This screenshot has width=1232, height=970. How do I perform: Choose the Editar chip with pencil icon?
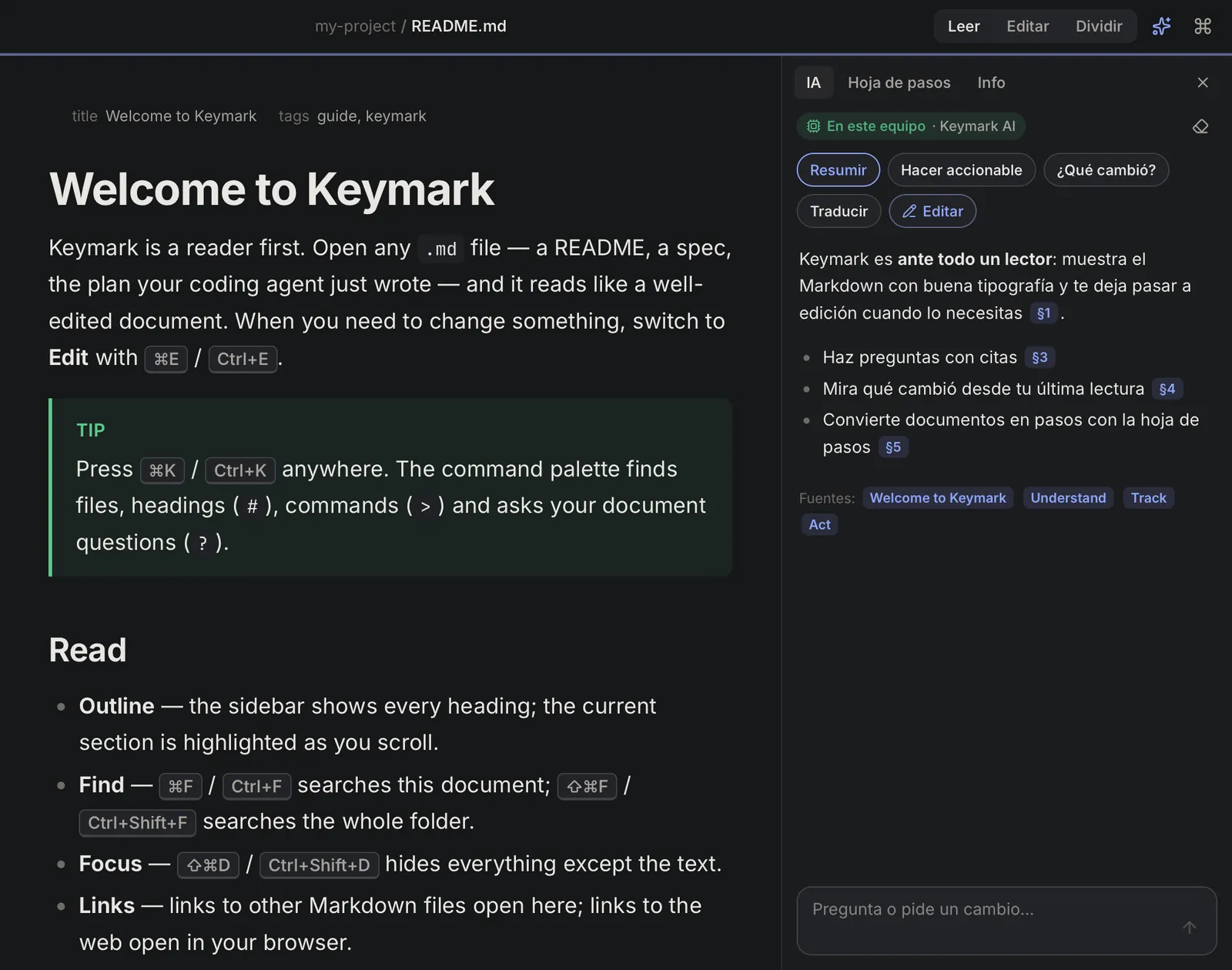click(932, 211)
